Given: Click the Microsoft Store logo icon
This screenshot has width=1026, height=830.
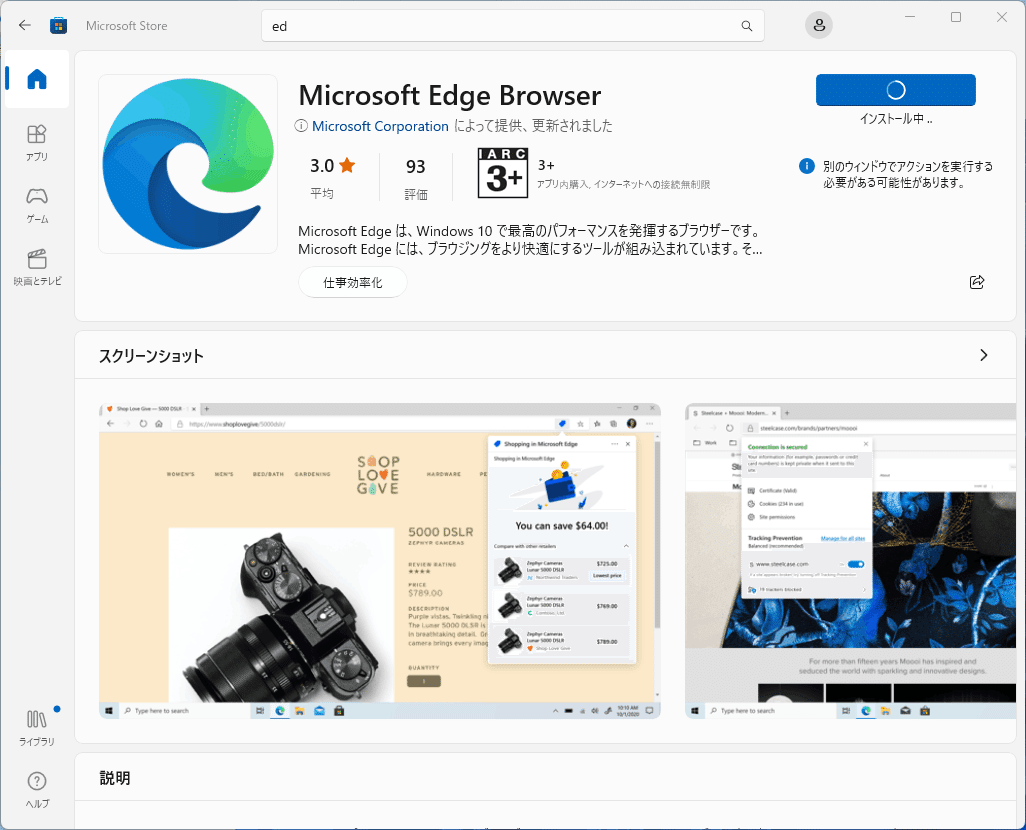Looking at the screenshot, I should 58,26.
